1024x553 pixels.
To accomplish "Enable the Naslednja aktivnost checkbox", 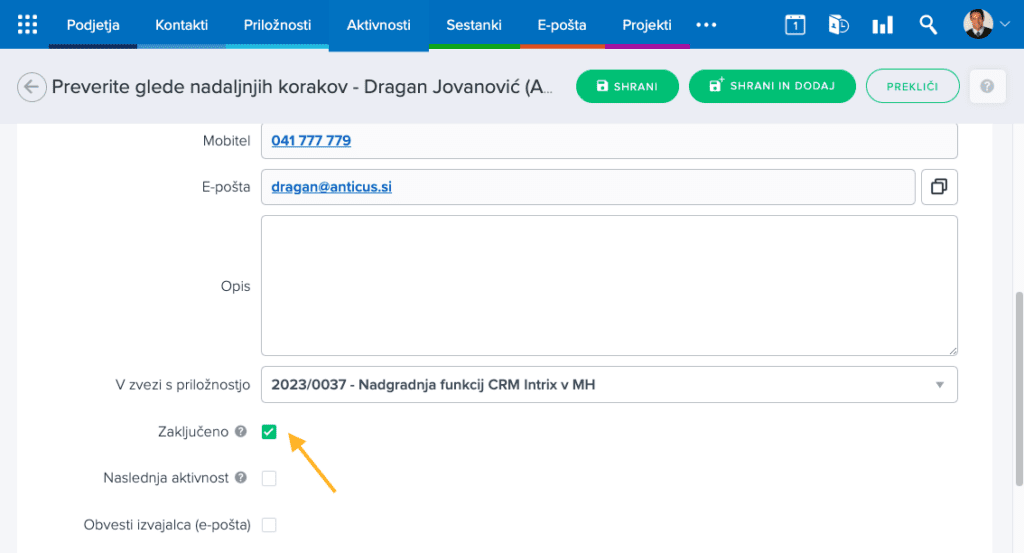I will coord(269,478).
